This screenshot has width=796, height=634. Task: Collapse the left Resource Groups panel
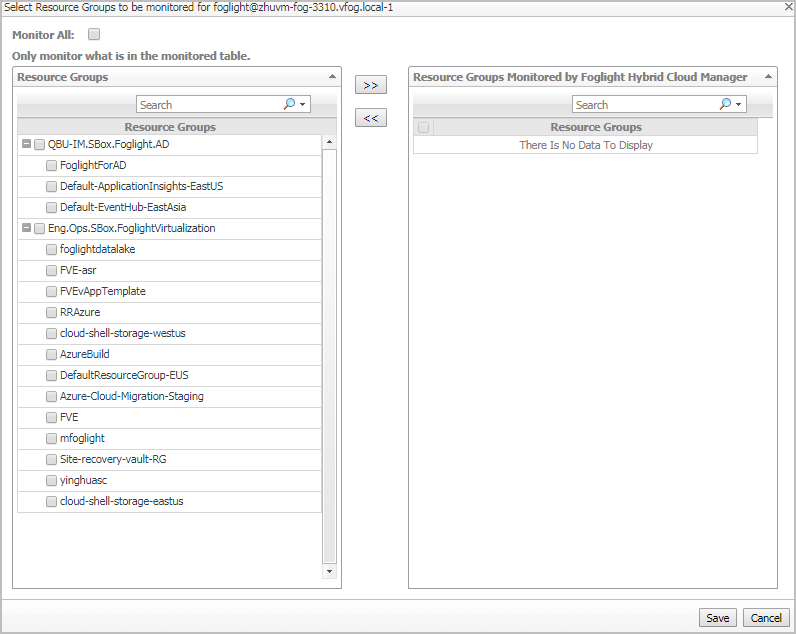tap(332, 77)
